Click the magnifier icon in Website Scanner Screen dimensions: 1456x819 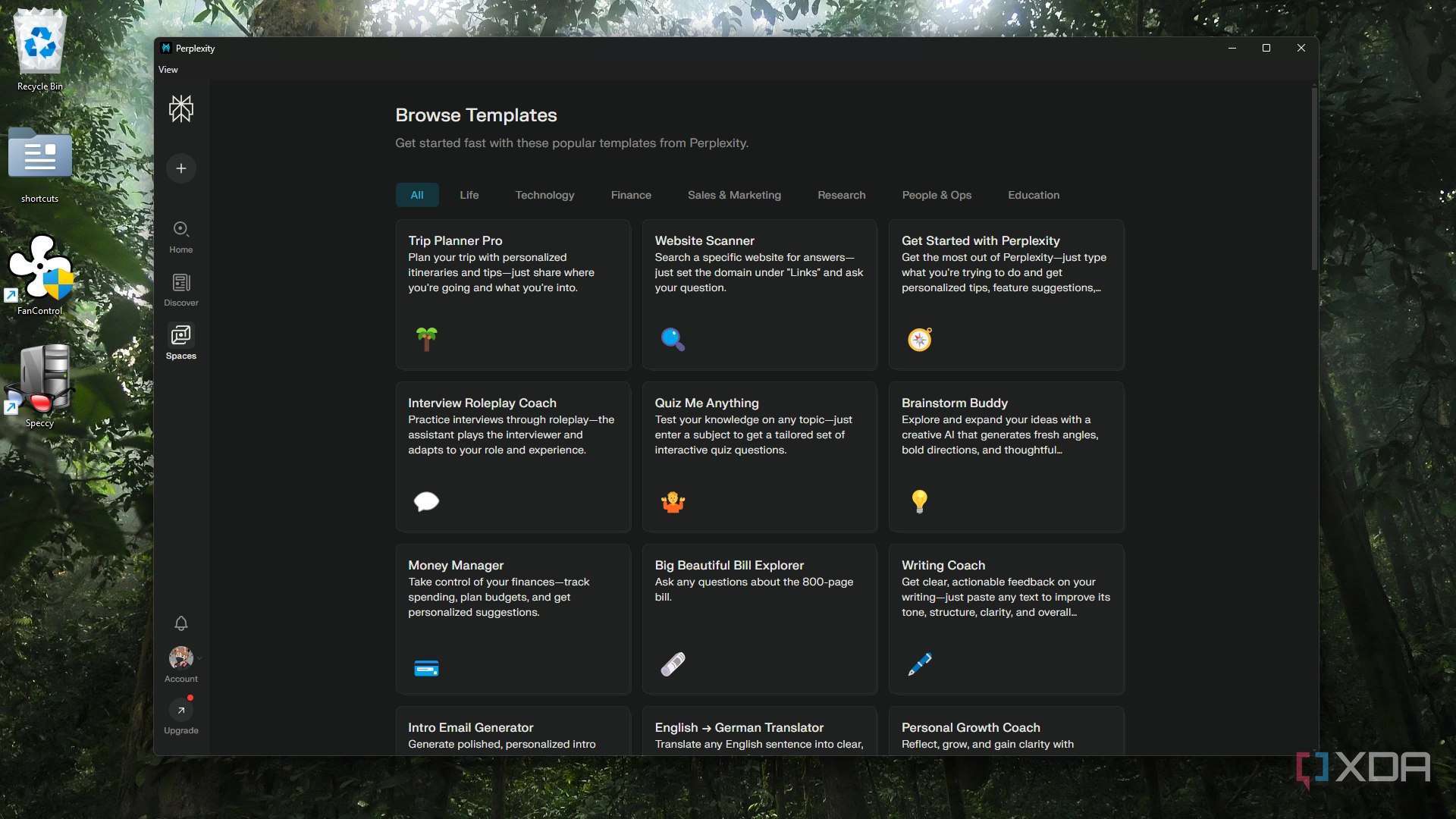(673, 339)
